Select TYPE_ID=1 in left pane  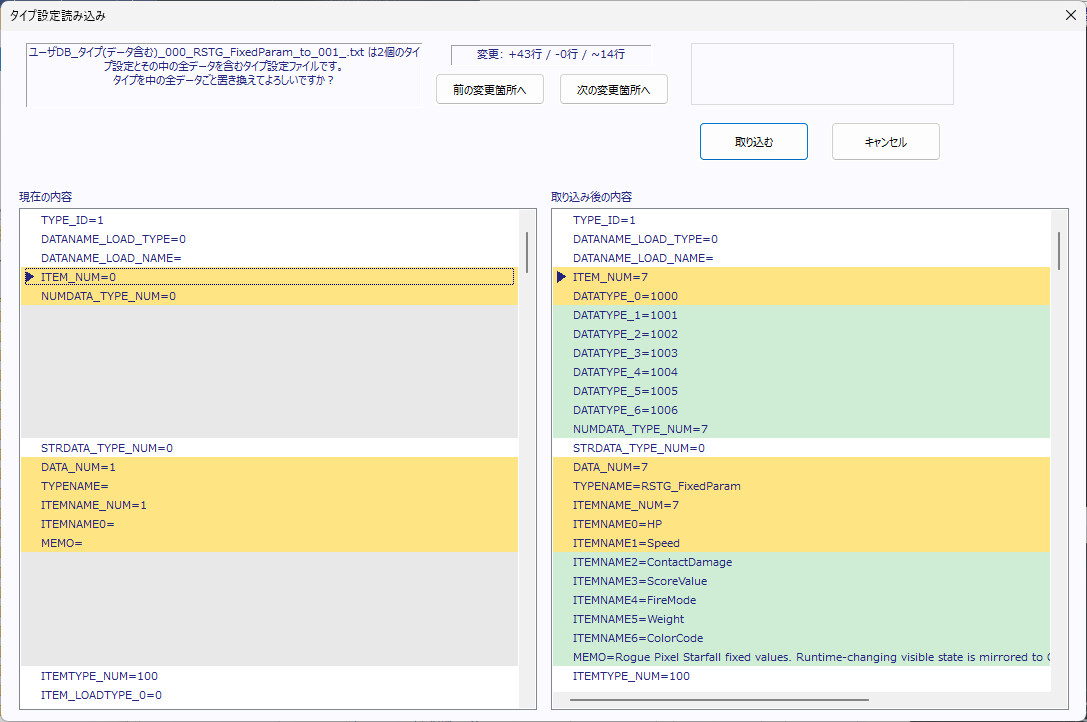coord(269,220)
